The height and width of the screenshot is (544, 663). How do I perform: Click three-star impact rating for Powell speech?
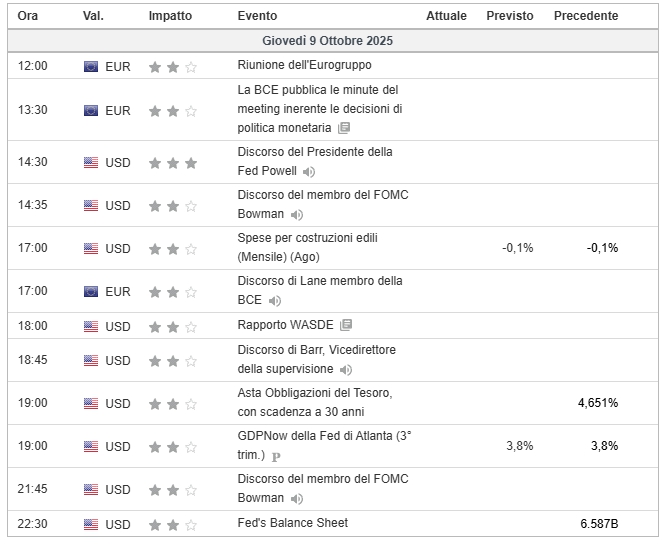click(173, 163)
